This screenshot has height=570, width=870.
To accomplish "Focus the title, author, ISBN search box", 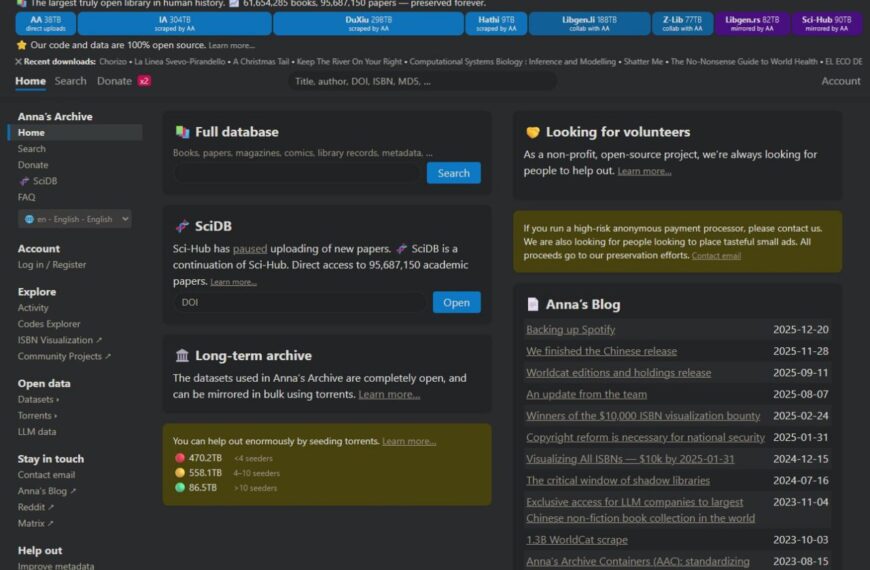I will click(x=420, y=81).
